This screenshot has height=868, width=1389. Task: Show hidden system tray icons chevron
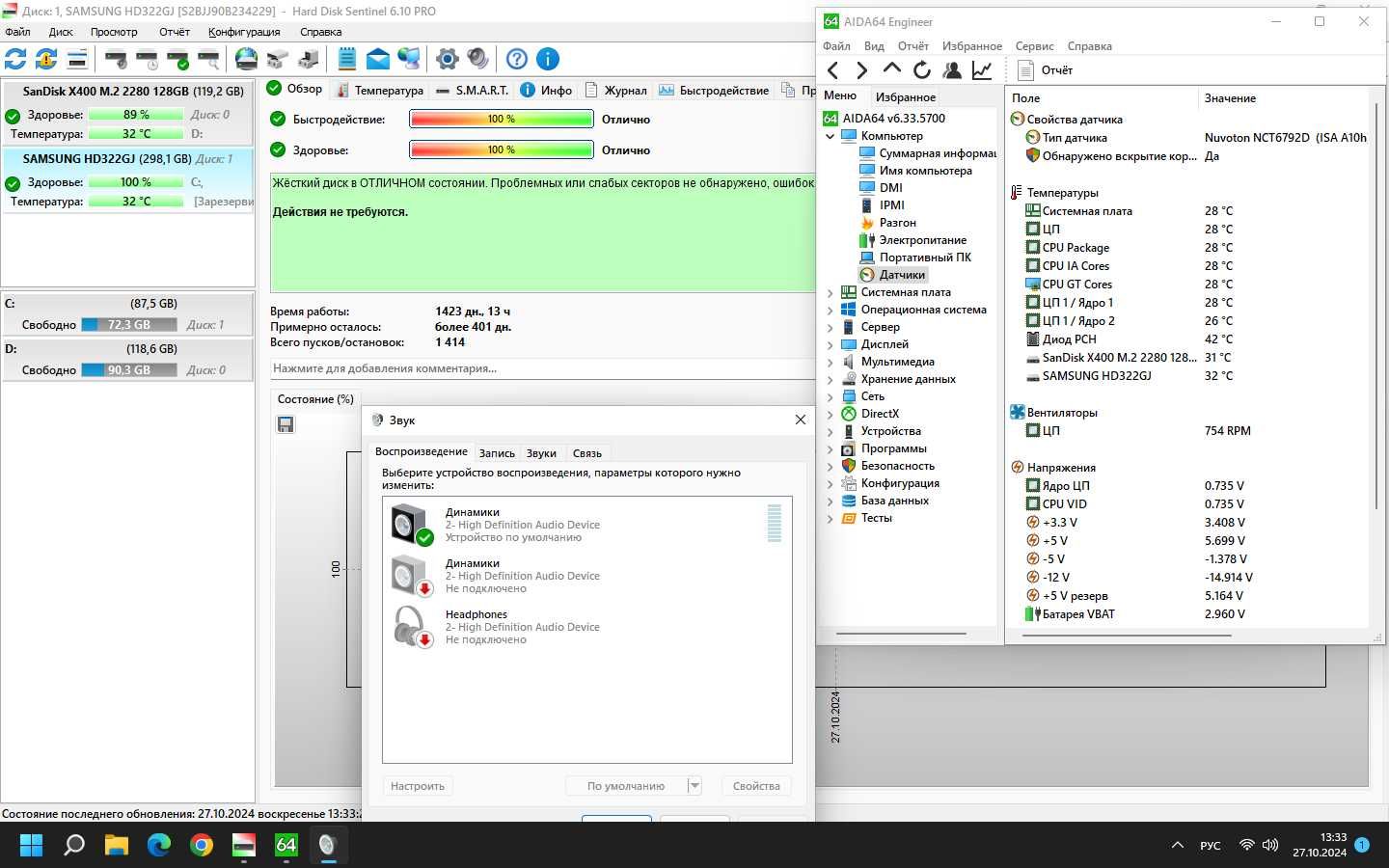pos(1177,845)
